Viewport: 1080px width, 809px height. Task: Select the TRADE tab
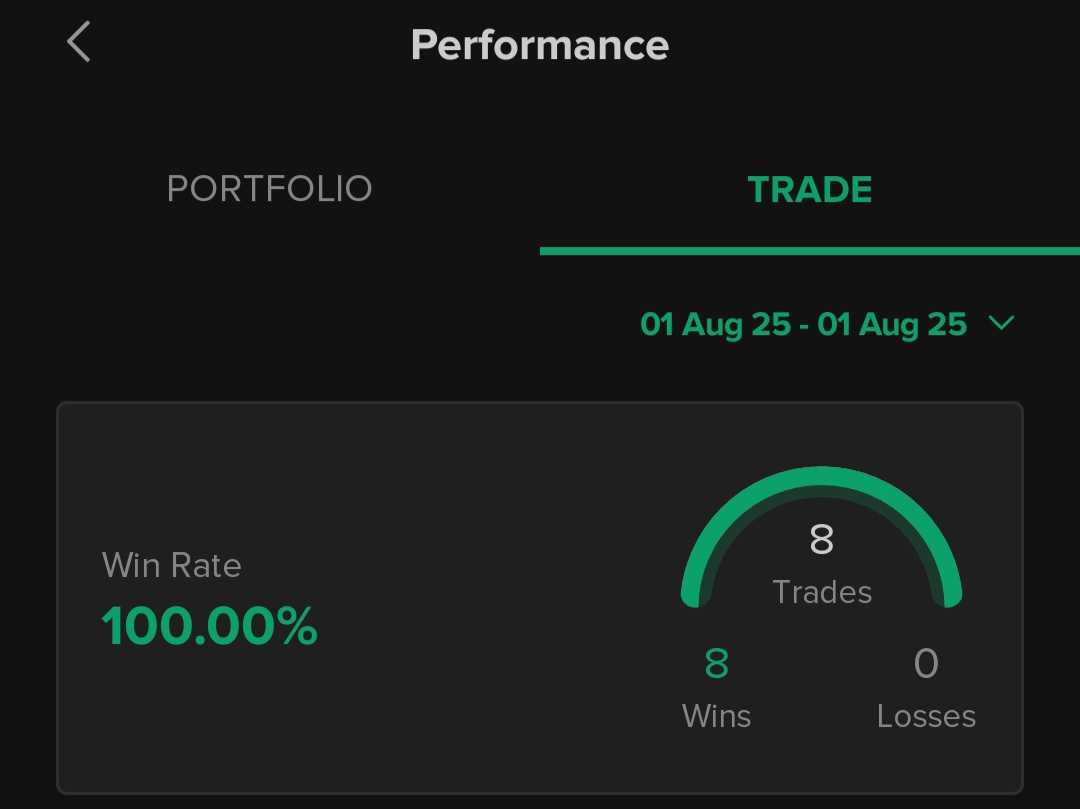[x=809, y=189]
